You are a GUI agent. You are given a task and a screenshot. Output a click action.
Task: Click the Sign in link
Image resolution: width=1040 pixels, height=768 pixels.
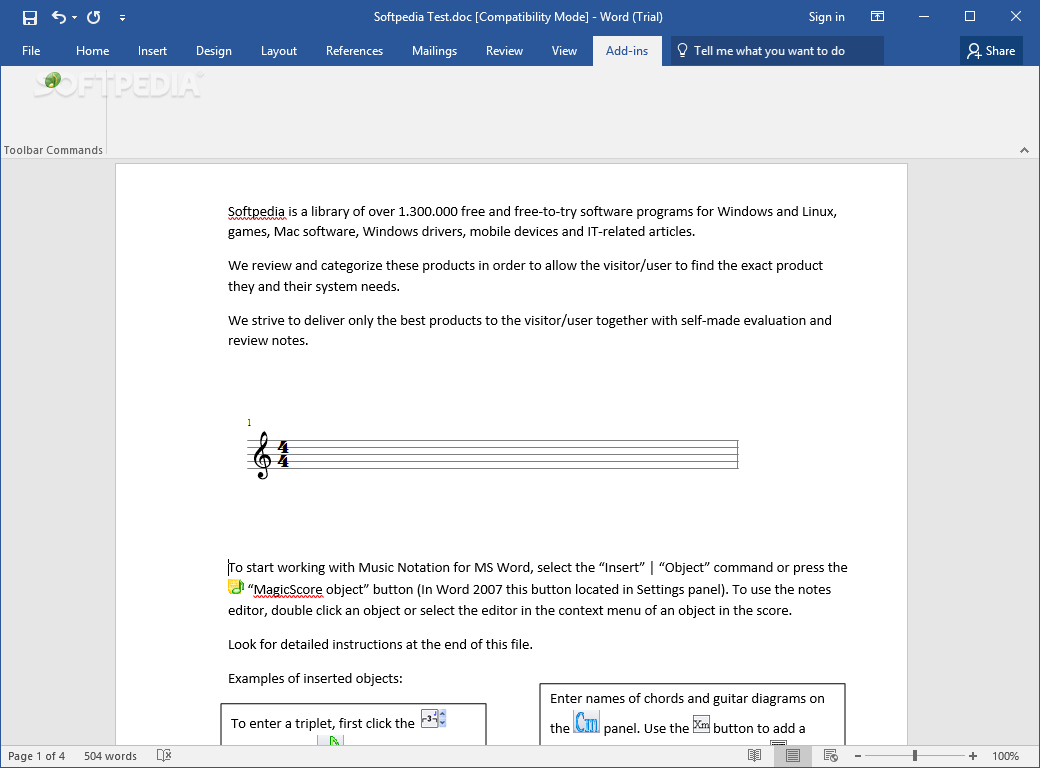coord(826,17)
